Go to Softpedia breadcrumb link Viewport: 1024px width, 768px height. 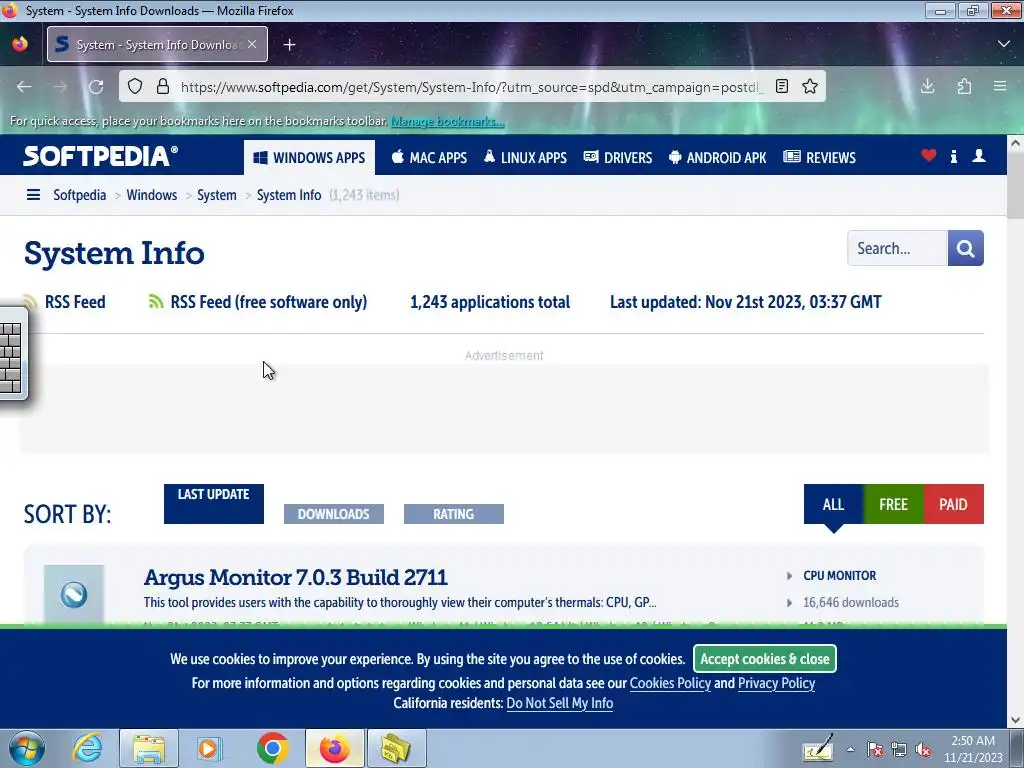pyautogui.click(x=80, y=195)
